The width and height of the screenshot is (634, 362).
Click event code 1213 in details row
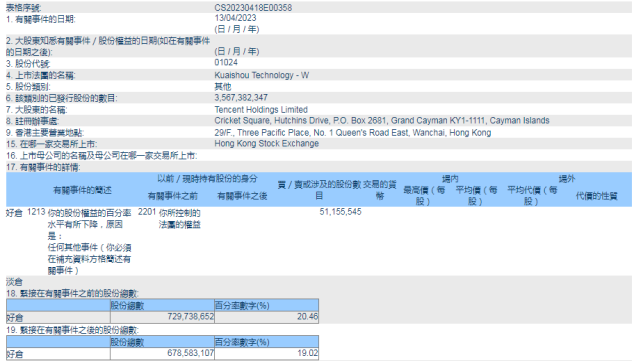click(x=36, y=212)
